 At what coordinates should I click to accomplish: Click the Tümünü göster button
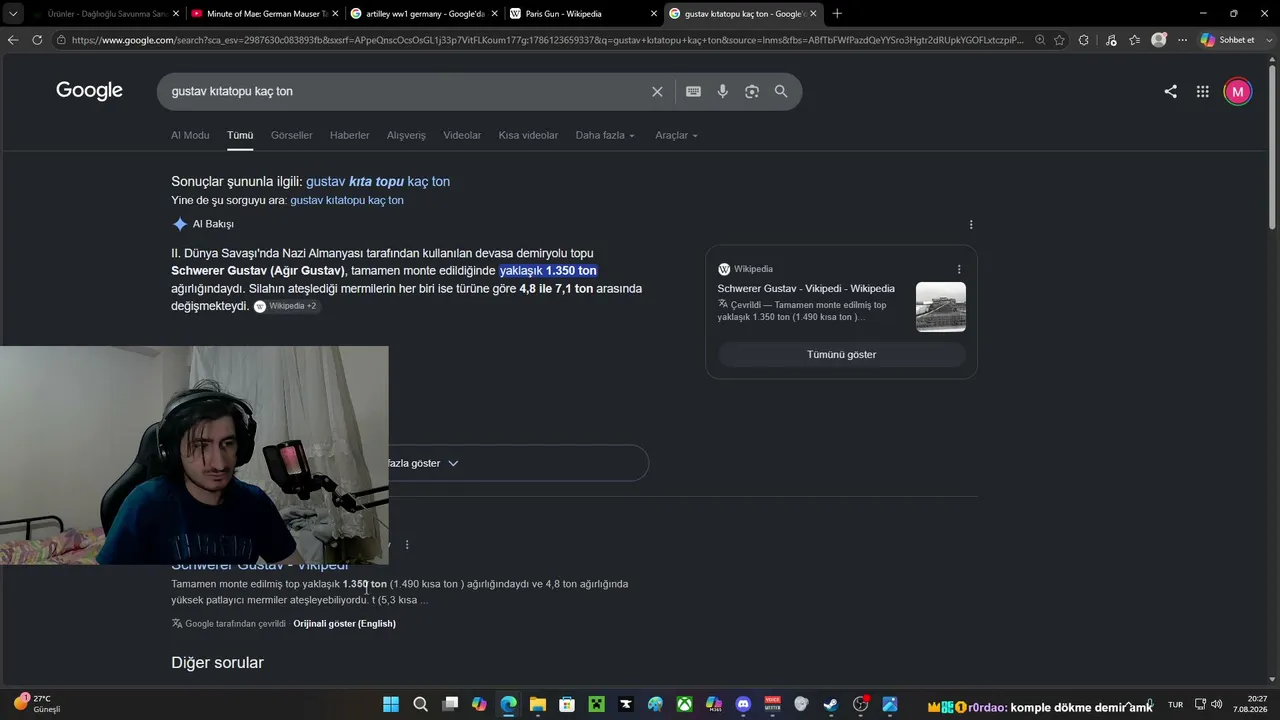841,354
